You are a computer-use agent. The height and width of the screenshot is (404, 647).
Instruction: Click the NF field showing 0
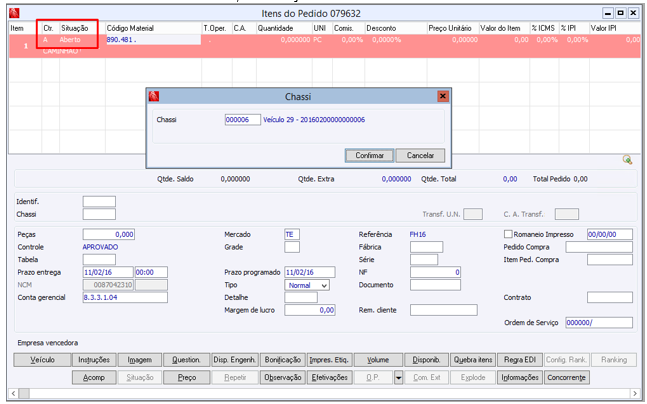point(435,272)
